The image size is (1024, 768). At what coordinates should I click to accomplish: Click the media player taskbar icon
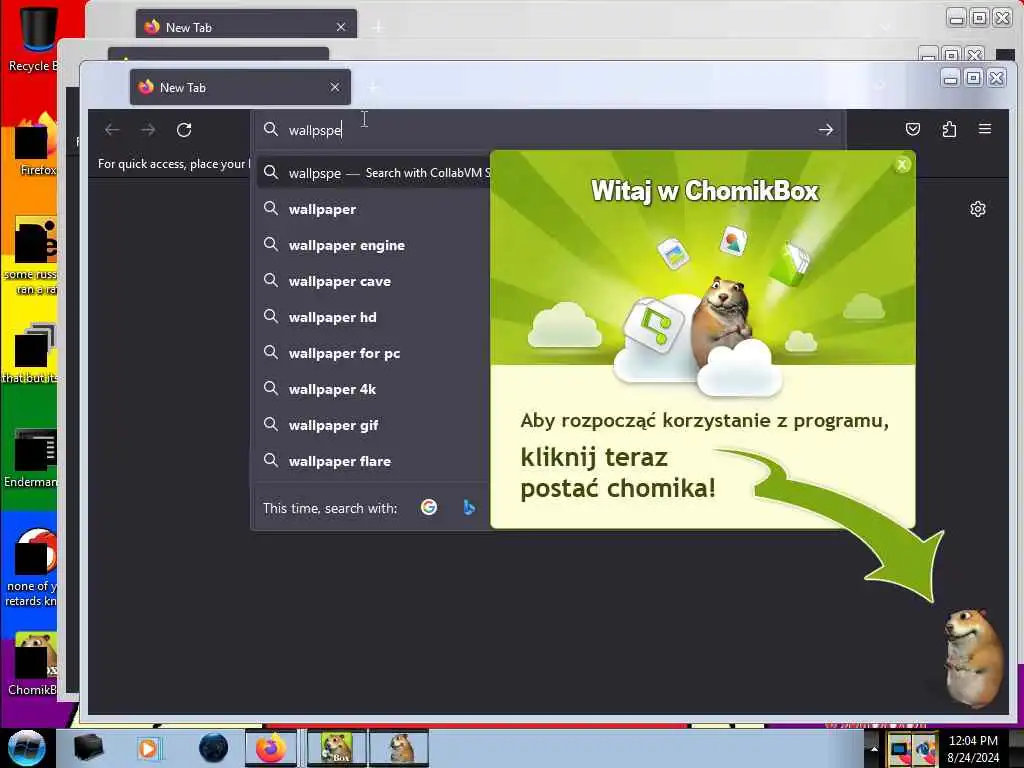148,748
